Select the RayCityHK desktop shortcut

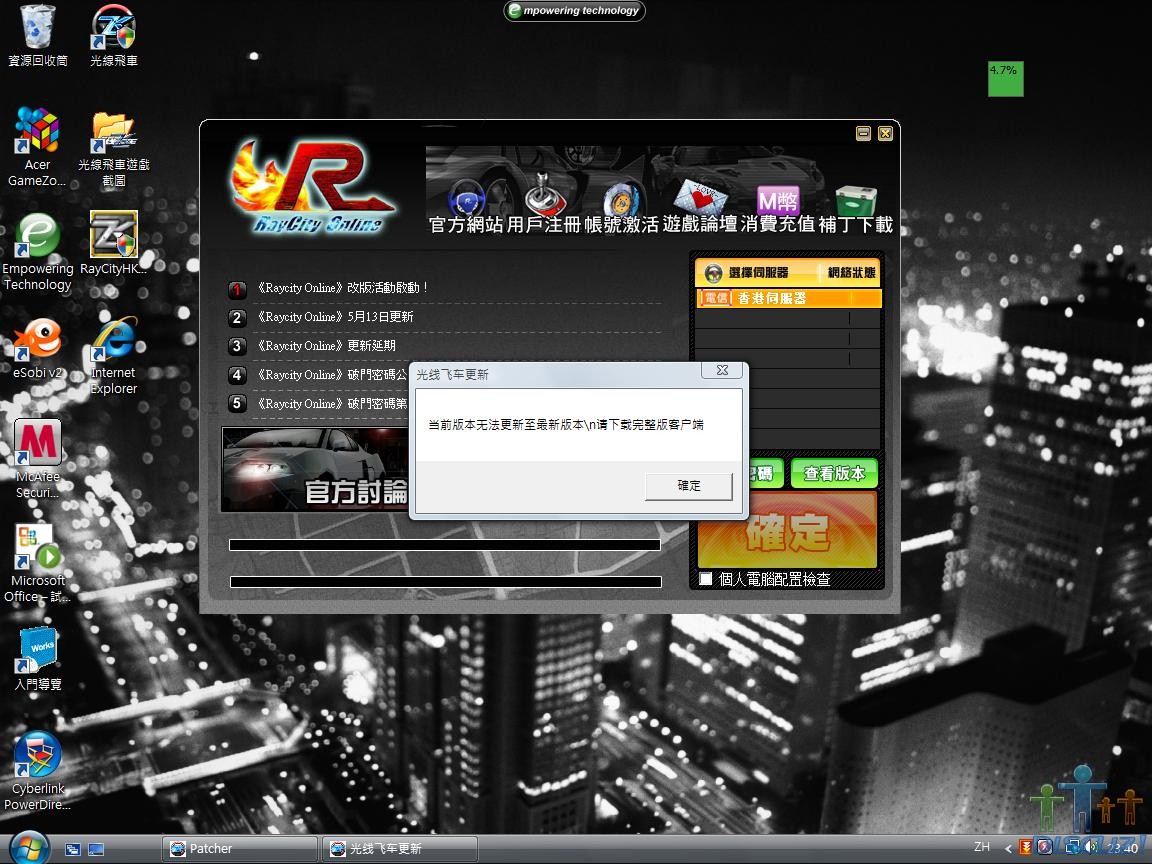113,243
